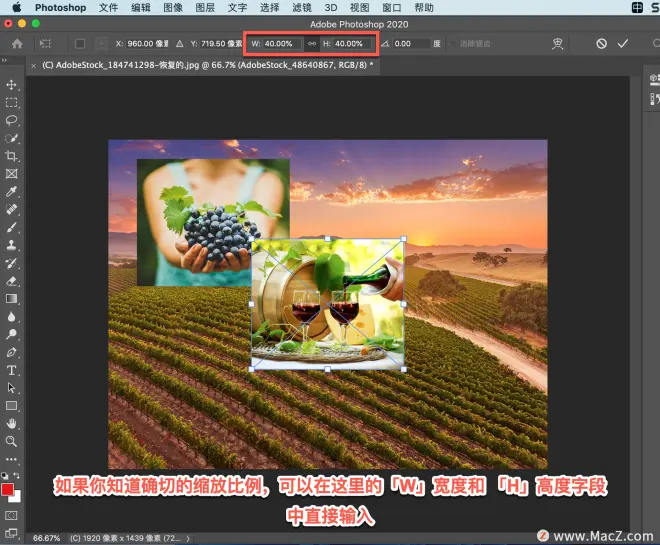The width and height of the screenshot is (660, 545).
Task: Open the 图层 (Layer) menu
Action: coord(205,8)
